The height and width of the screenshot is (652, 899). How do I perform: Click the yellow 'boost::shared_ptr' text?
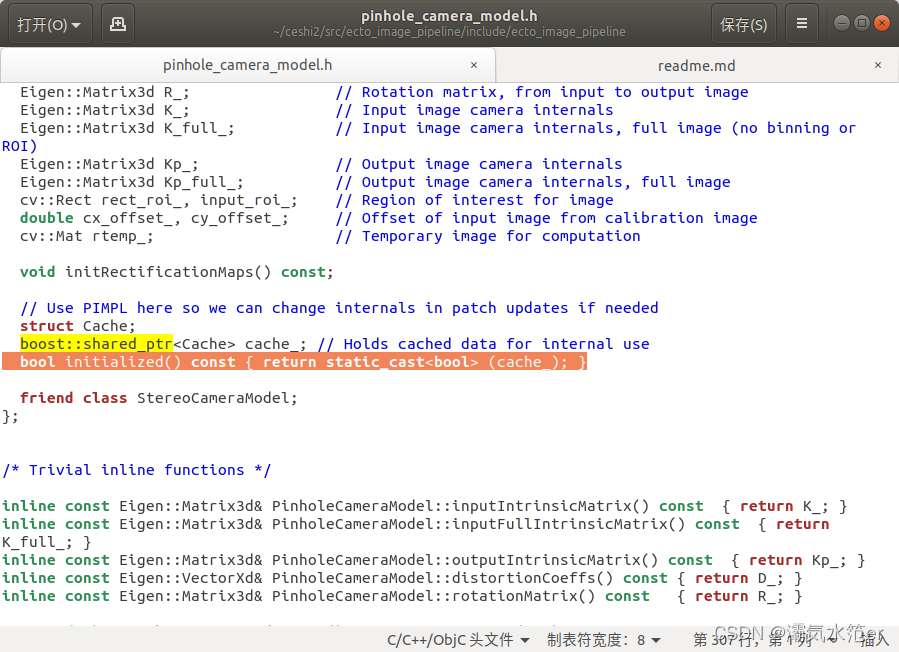pos(96,344)
